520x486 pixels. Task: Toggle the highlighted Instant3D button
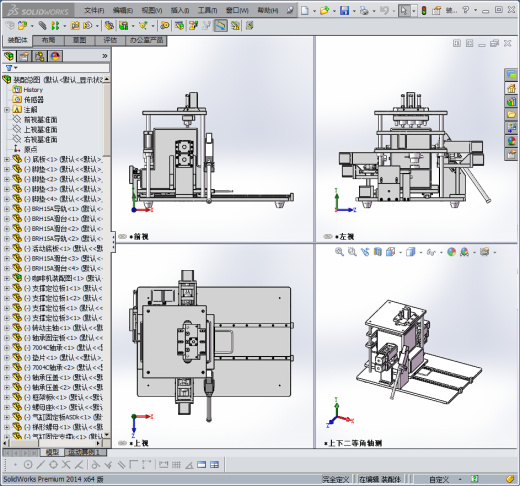pos(220,25)
